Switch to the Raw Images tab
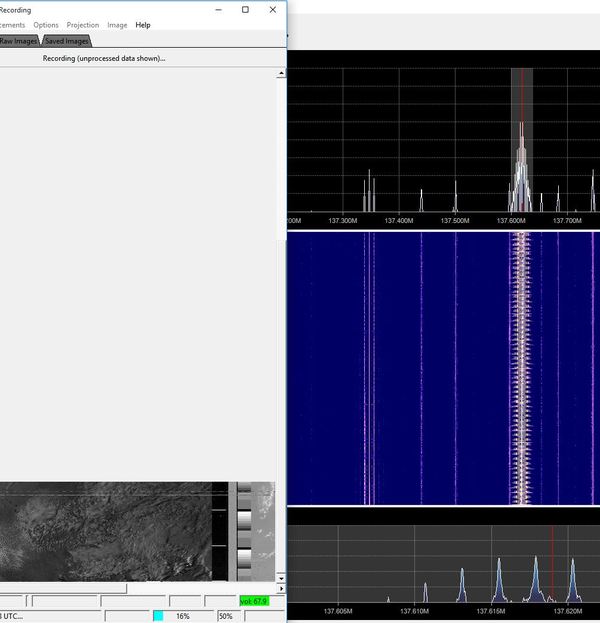This screenshot has width=600, height=623. coord(18,41)
